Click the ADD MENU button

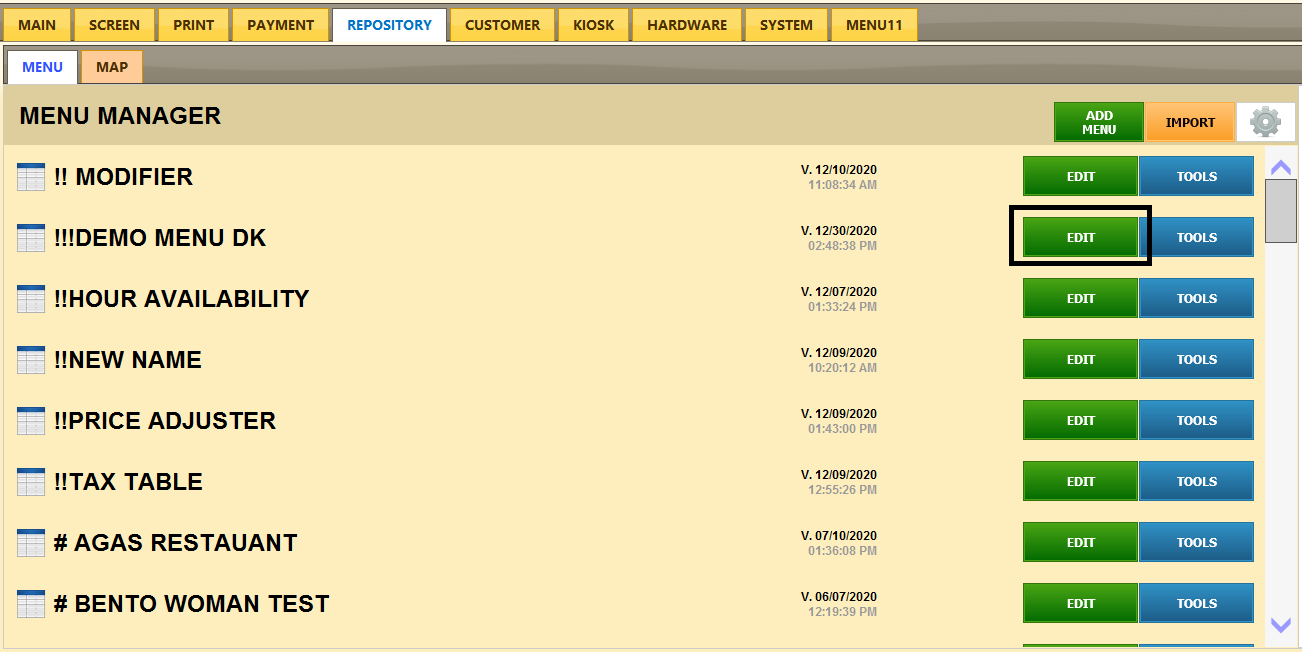coord(1099,122)
